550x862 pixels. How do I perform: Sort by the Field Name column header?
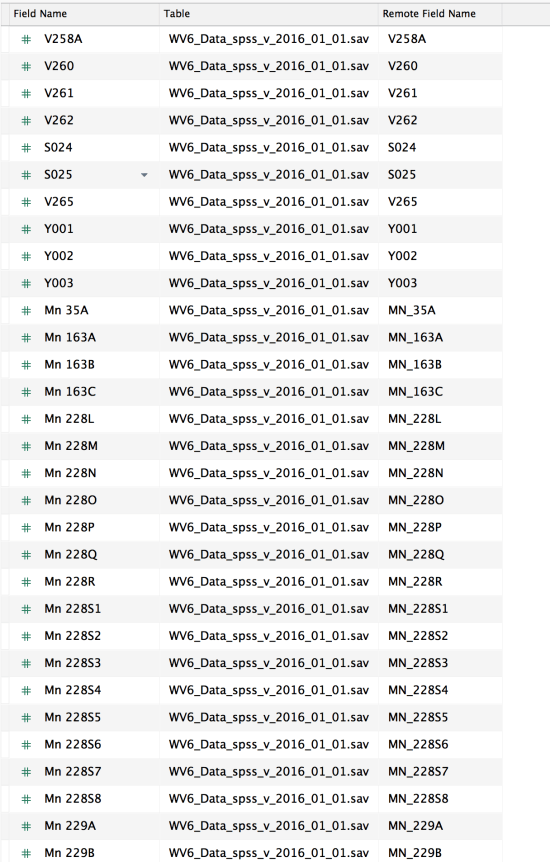click(x=40, y=14)
